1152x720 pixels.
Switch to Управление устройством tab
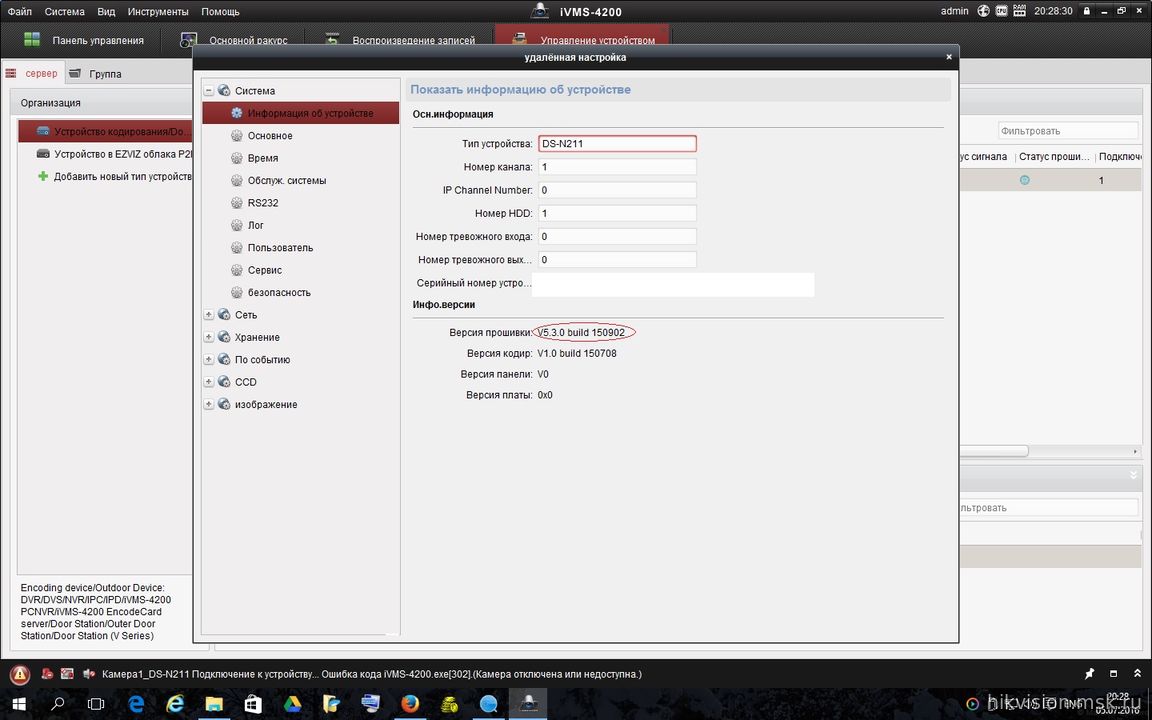(x=582, y=37)
